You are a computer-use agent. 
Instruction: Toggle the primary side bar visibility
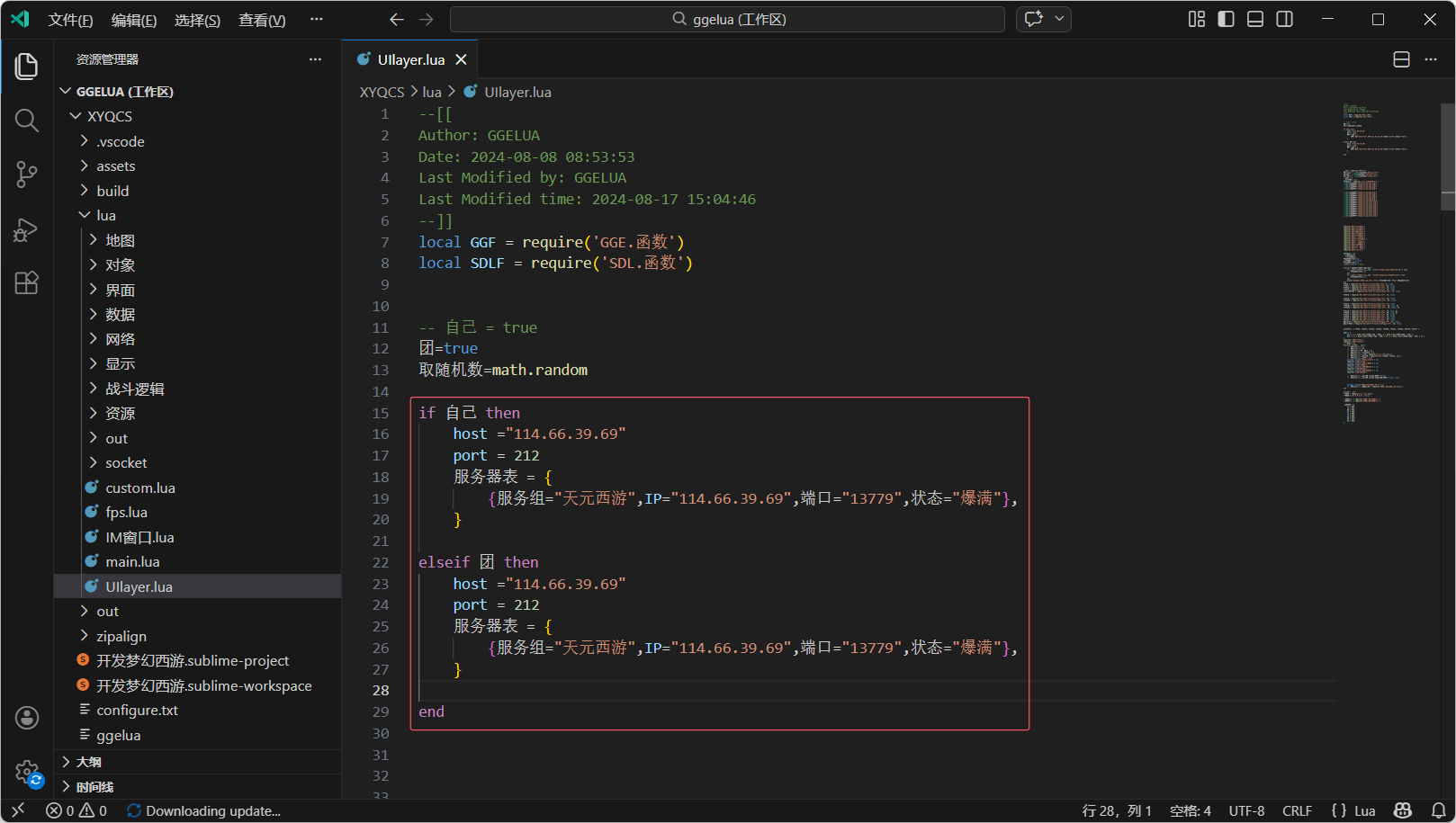pos(1226,19)
